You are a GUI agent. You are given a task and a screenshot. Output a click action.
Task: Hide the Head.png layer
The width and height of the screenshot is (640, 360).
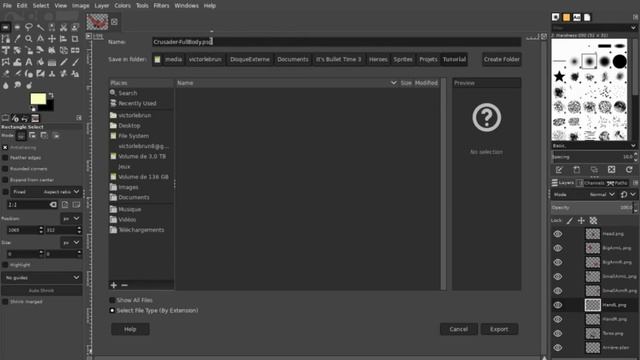558,234
